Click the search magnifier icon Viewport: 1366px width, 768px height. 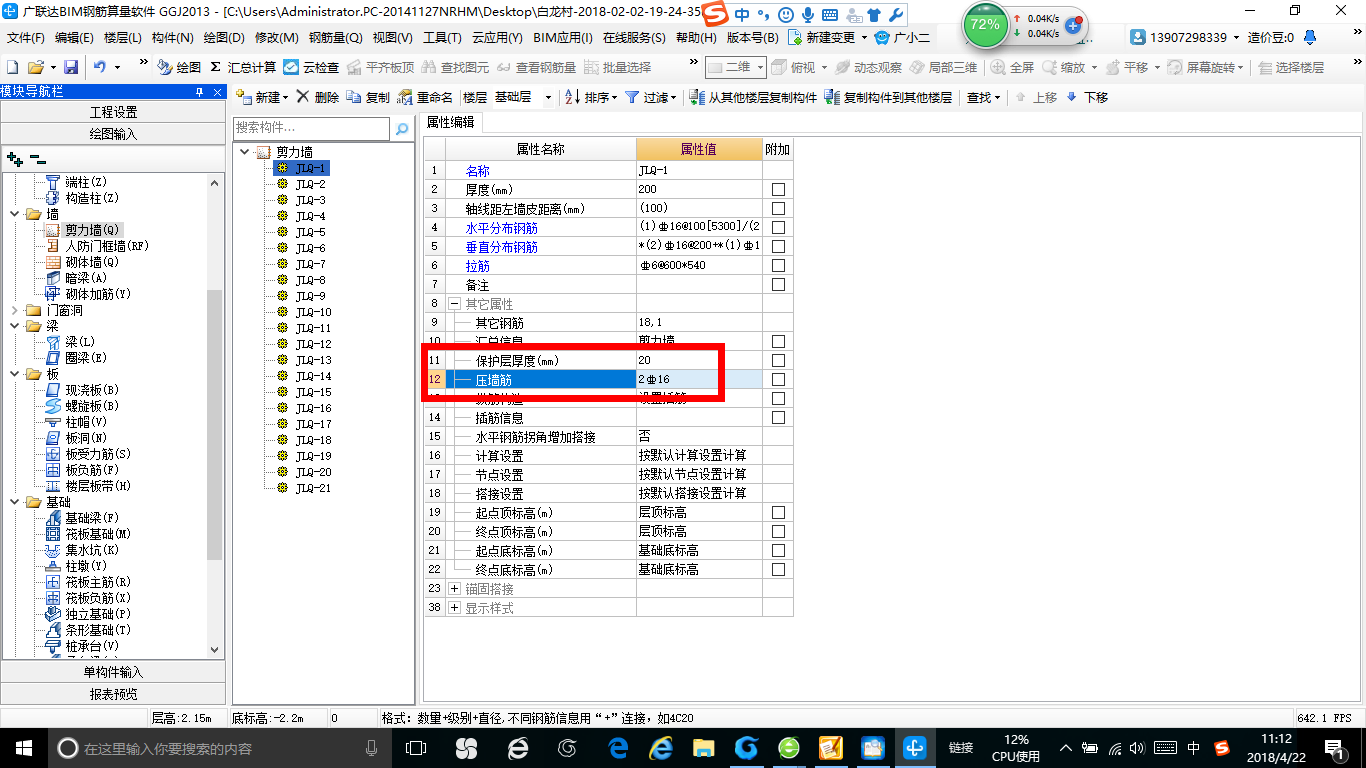(402, 129)
